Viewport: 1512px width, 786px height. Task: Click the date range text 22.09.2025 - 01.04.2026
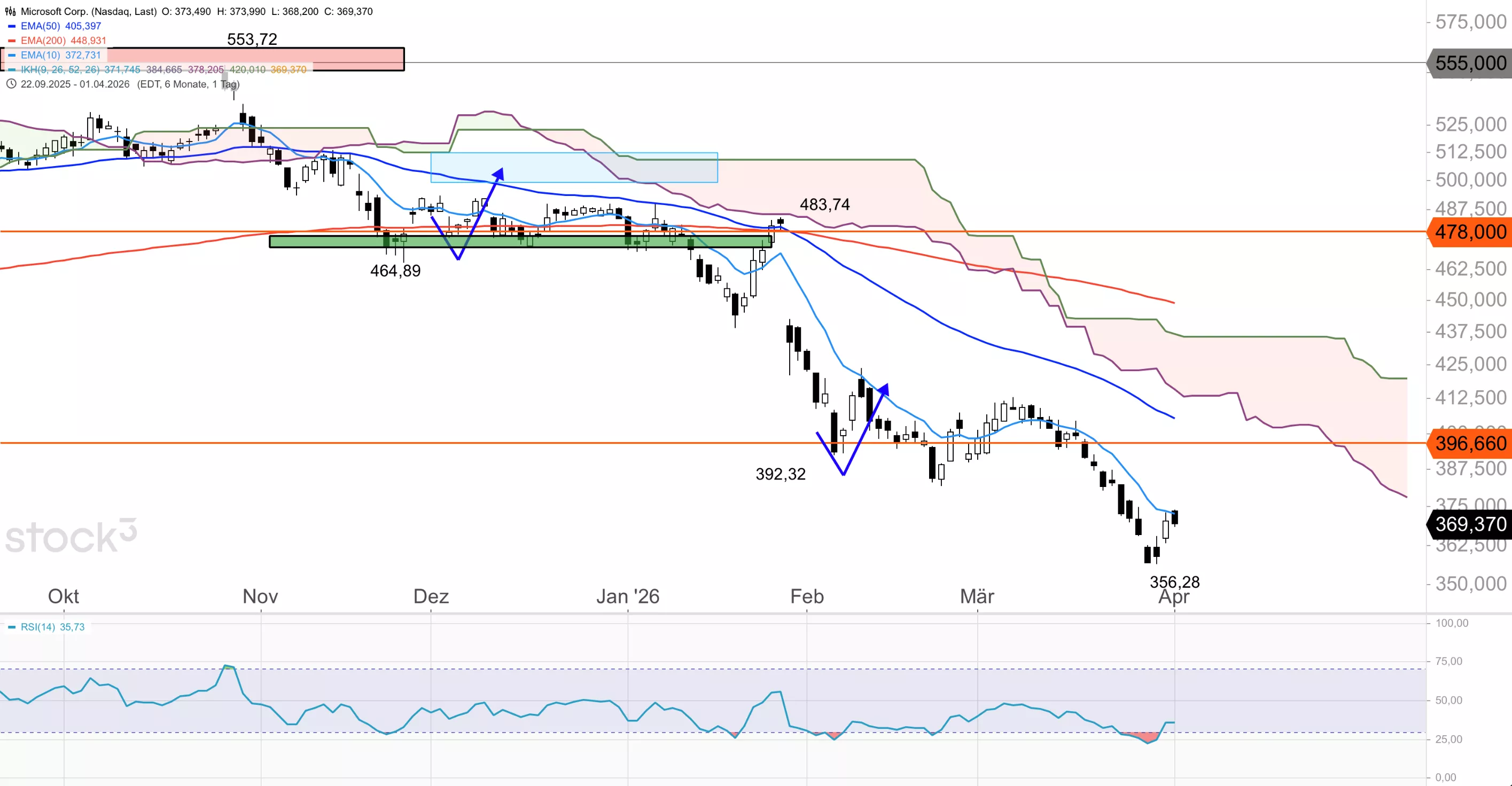[75, 84]
